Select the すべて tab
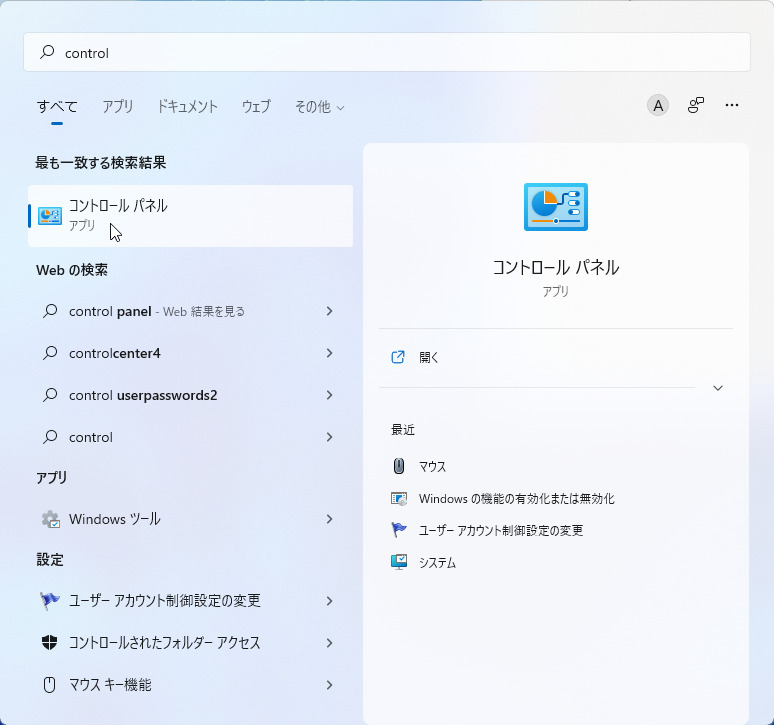774x725 pixels. (57, 107)
